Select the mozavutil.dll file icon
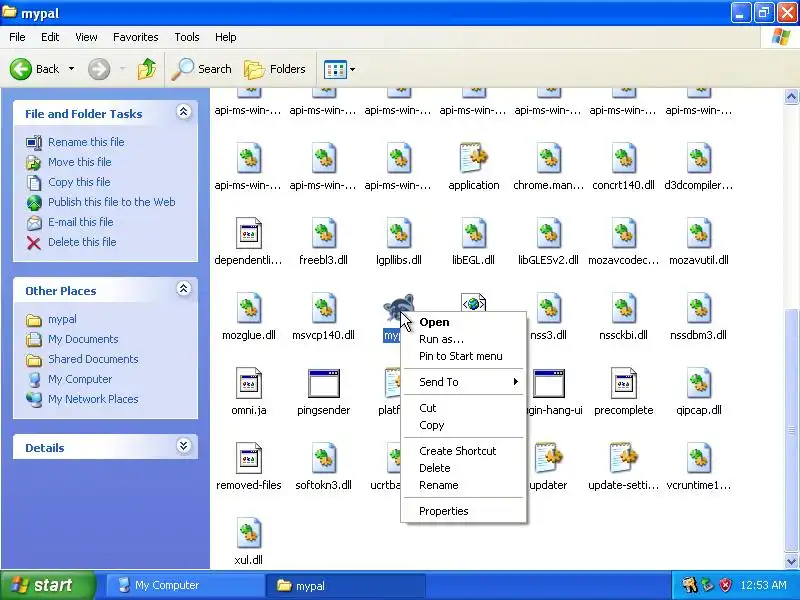 (698, 234)
